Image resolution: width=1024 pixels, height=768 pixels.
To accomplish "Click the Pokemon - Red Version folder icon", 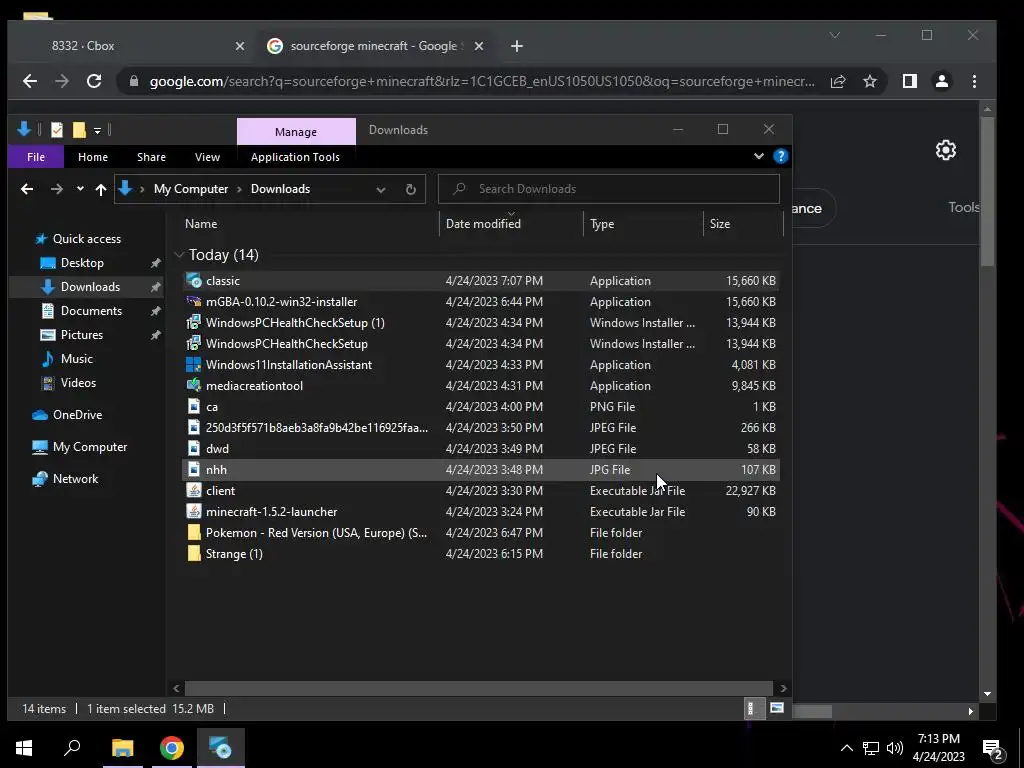I will (194, 532).
